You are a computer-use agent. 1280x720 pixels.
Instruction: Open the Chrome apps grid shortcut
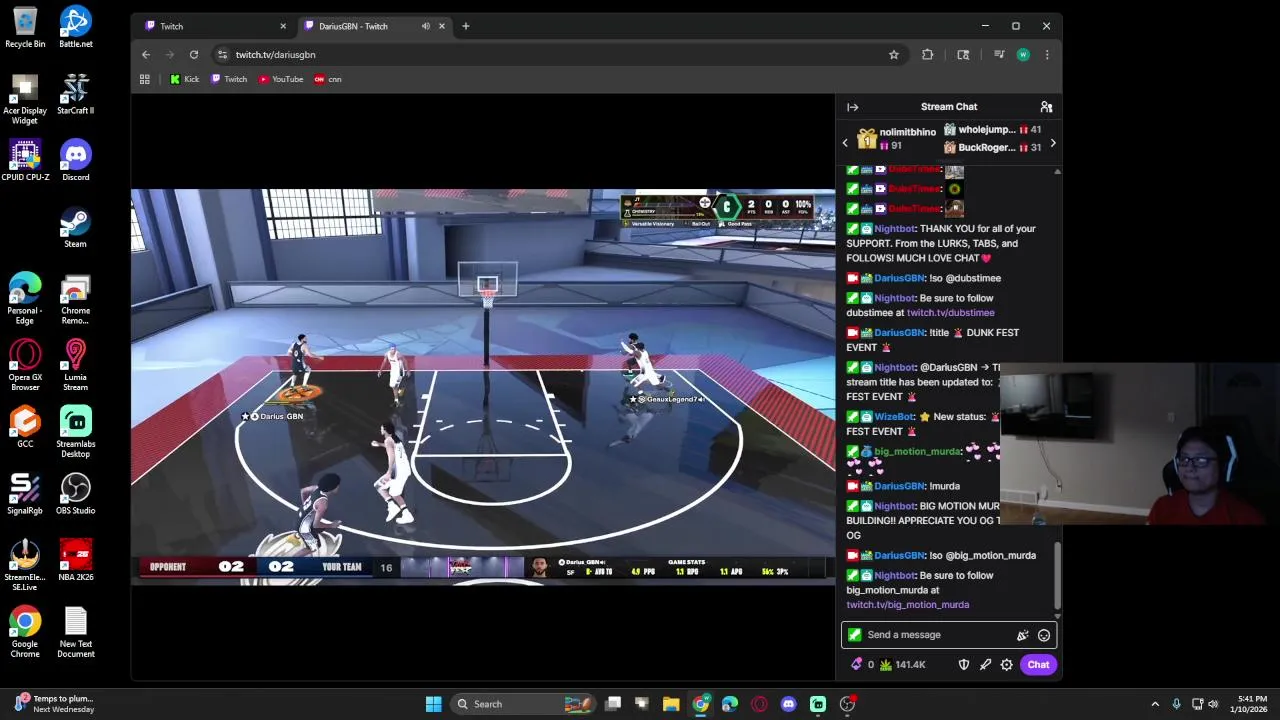pos(145,79)
